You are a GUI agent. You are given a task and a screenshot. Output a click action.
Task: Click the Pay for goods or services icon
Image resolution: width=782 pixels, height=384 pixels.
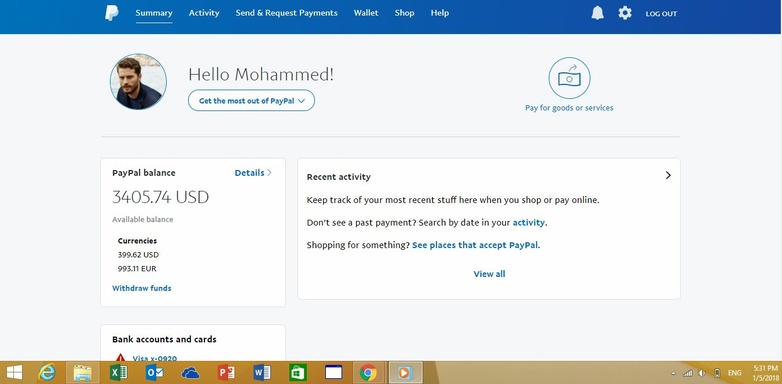point(569,78)
